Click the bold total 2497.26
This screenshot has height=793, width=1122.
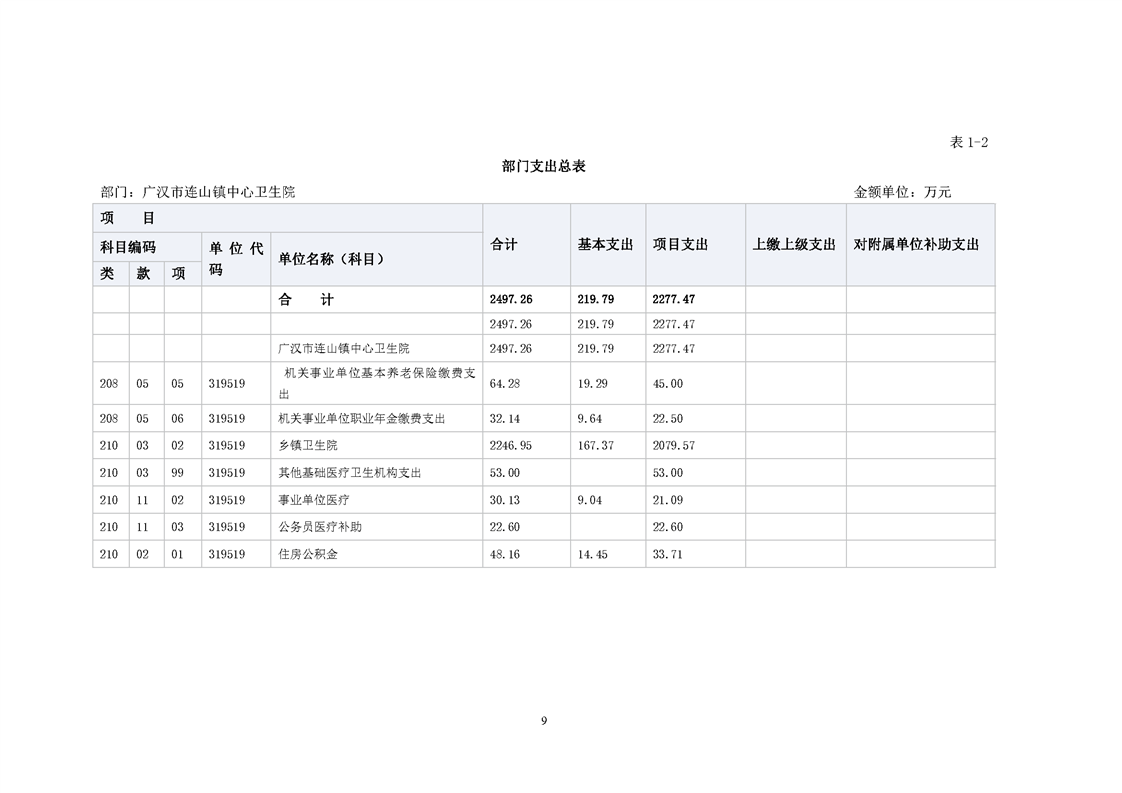(x=511, y=300)
